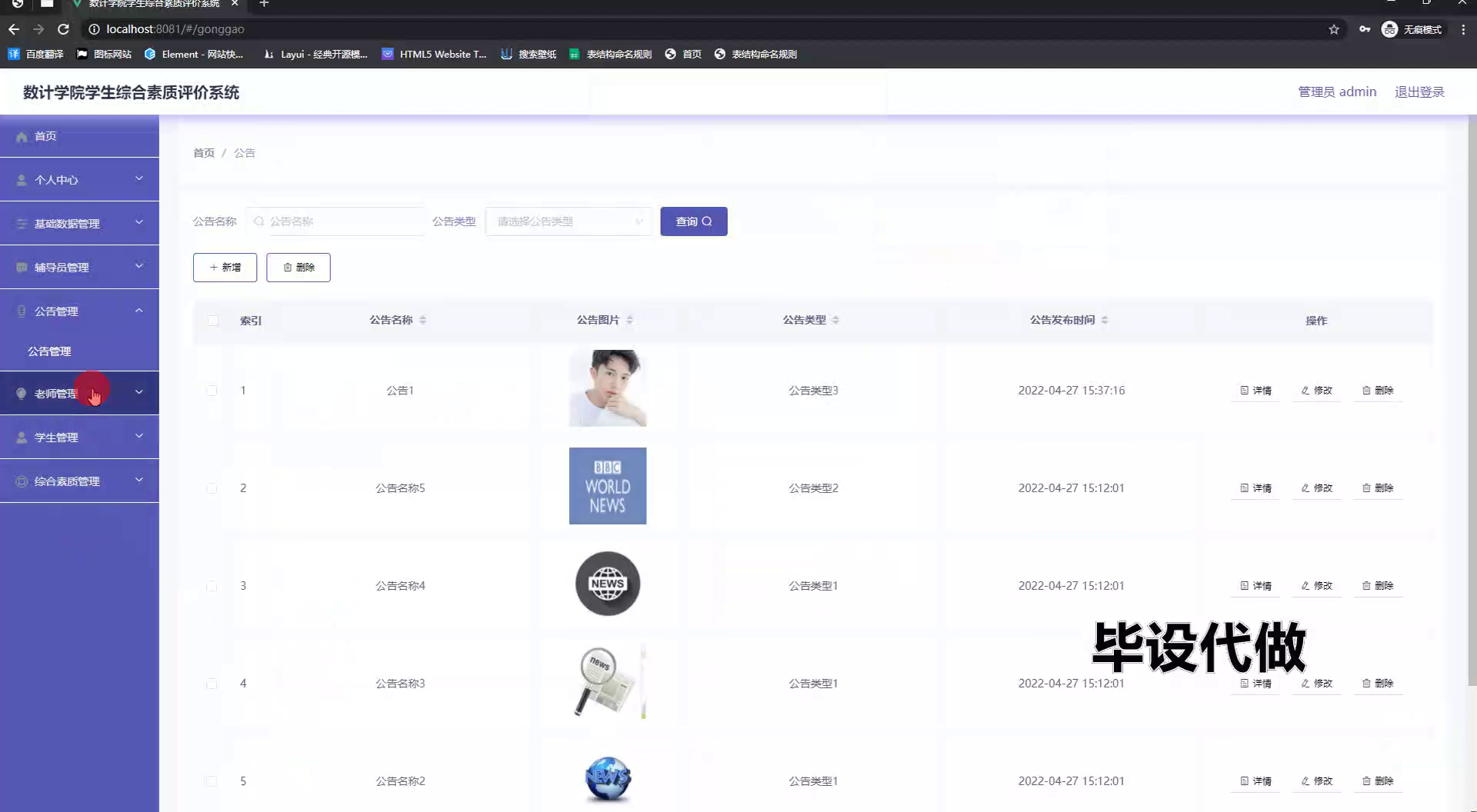
Task: Expand 老师管理 chevron
Action: [139, 392]
